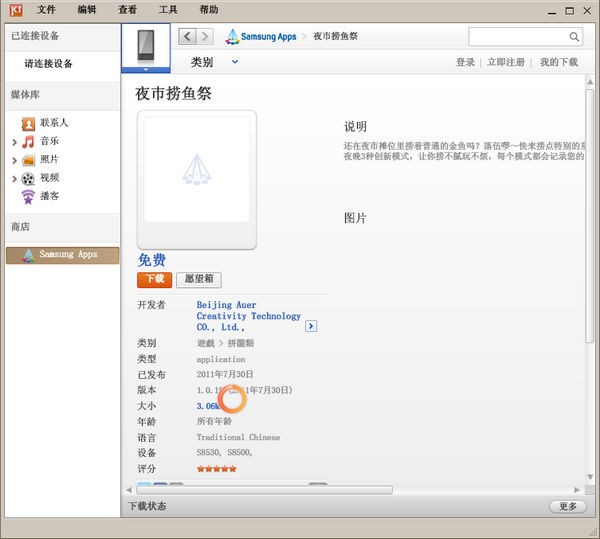The width and height of the screenshot is (600, 539).
Task: Click the S8530, S8500 device value
Action: click(x=224, y=453)
